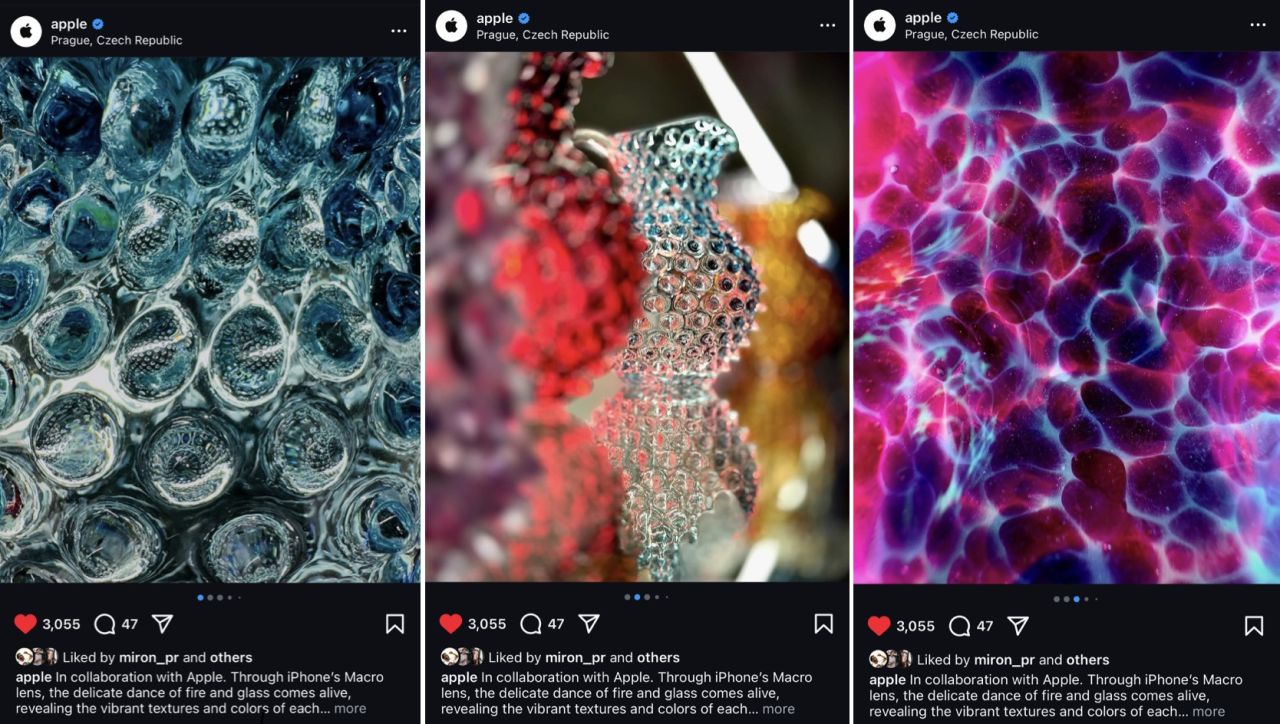This screenshot has height=724, width=1280.
Task: Unlike the middle post via its red heart
Action: 451,623
